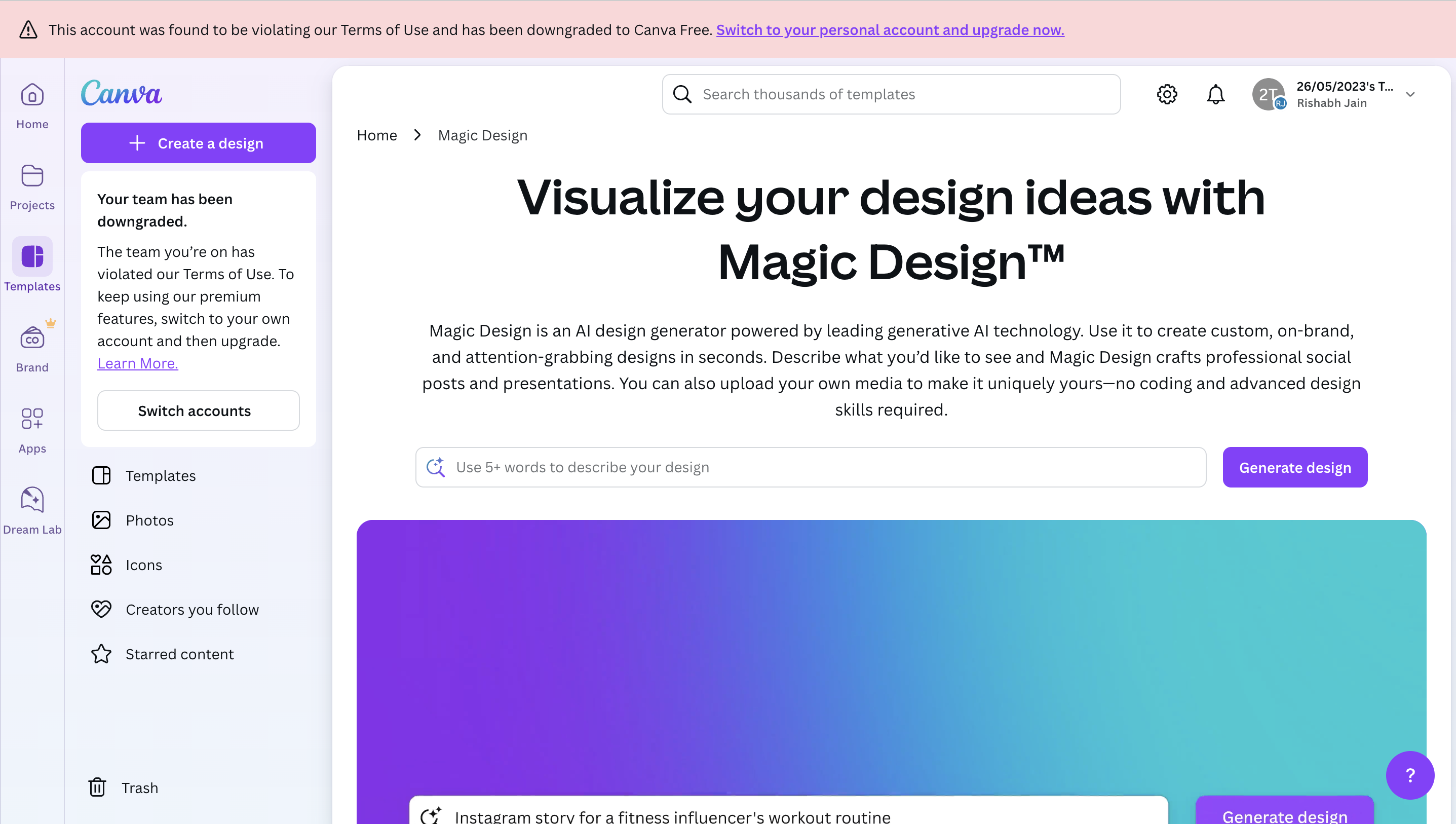
Task: Open settings gear icon
Action: (x=1166, y=94)
